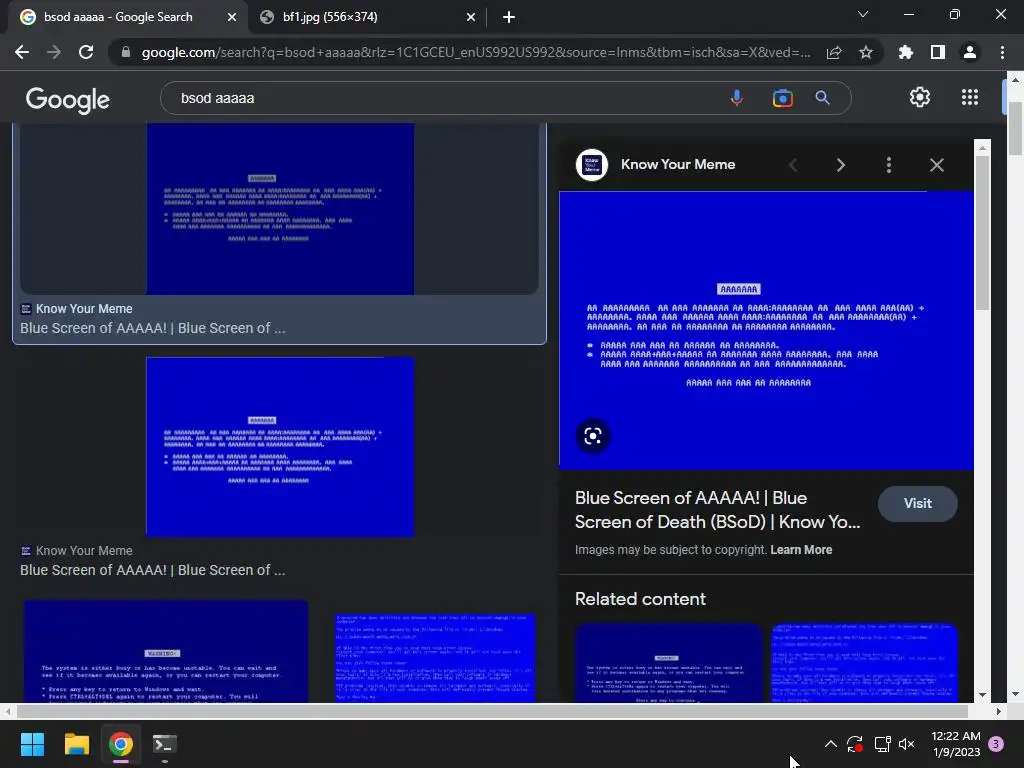Open File Explorer from taskbar
Screen dimensions: 1024x768
click(x=76, y=744)
